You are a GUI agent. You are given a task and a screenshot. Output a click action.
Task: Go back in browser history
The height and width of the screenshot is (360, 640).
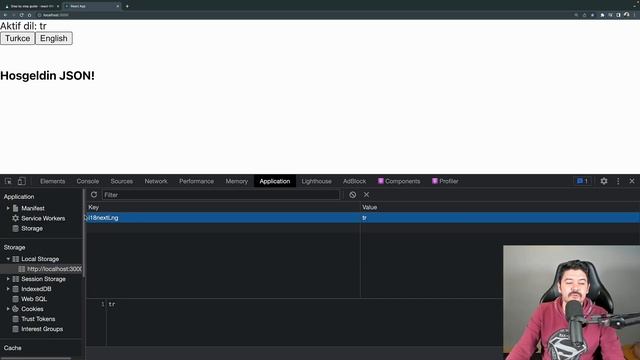[5, 15]
